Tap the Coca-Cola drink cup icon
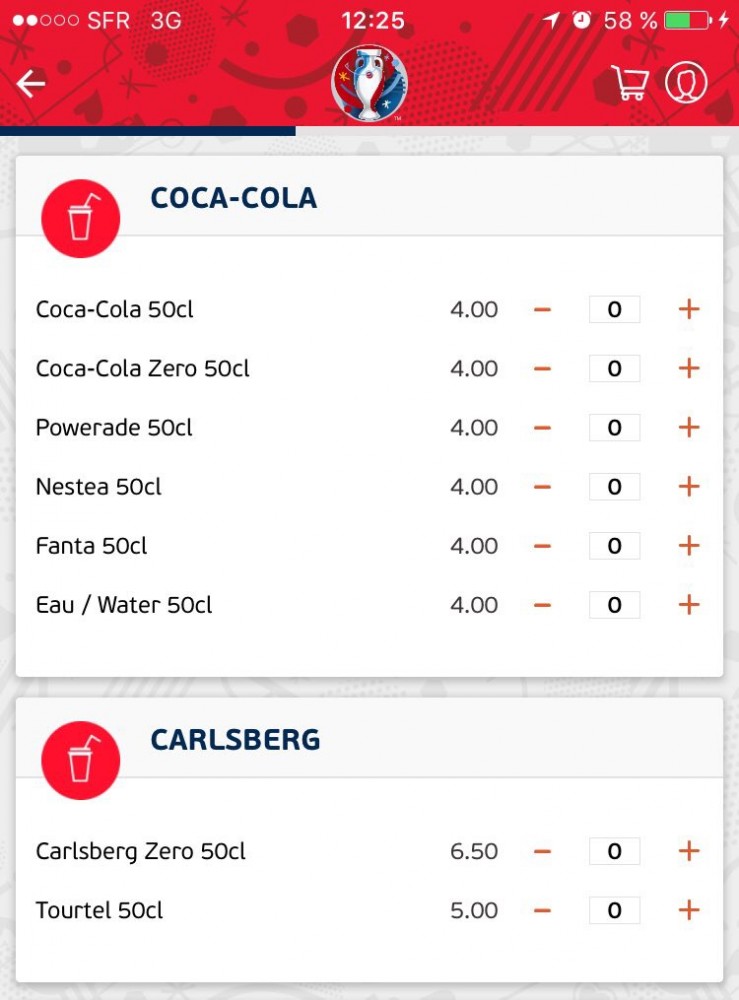Viewport: 739px width, 1000px height. (80, 219)
